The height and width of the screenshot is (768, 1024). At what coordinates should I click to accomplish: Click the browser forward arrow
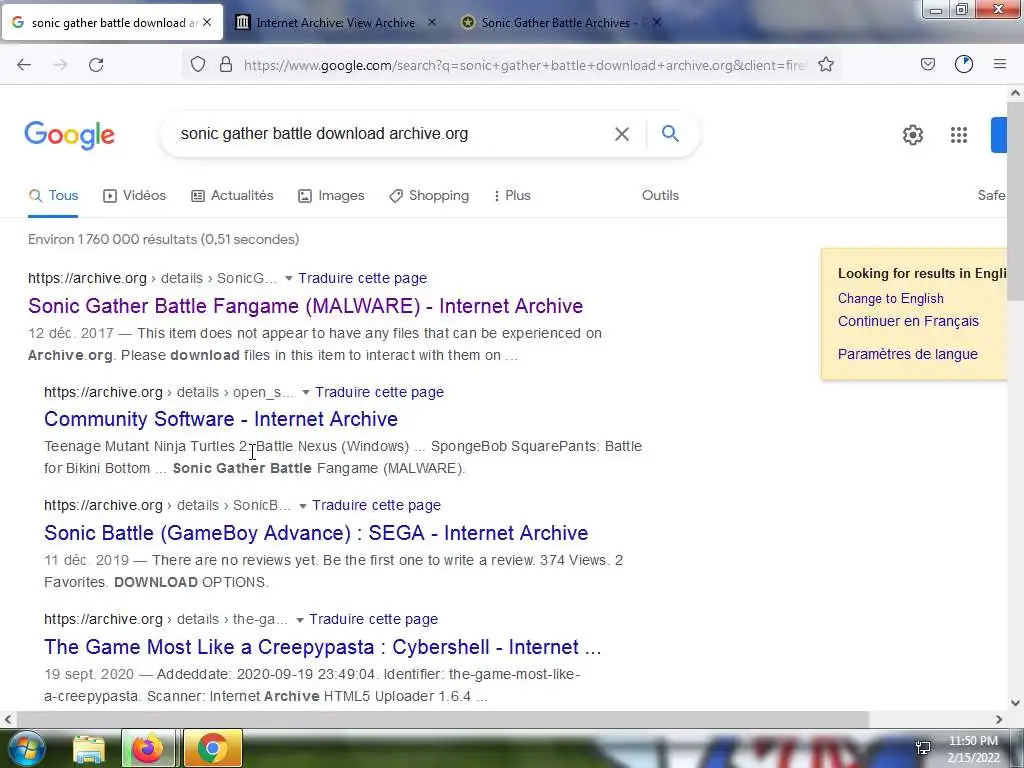(x=60, y=65)
